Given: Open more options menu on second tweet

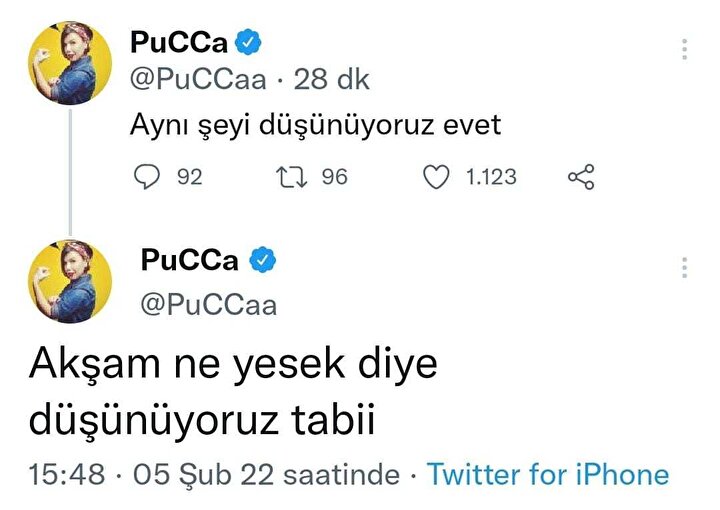Looking at the screenshot, I should coord(685,267).
